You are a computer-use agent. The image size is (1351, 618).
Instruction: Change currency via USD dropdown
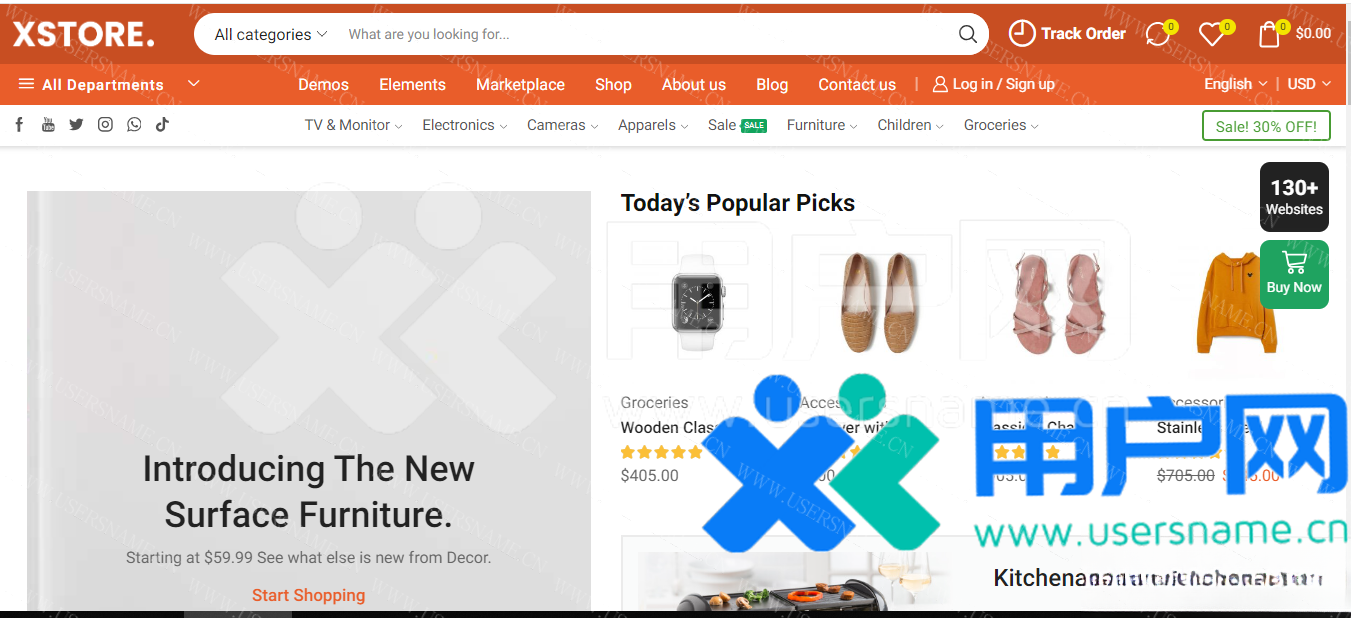click(1308, 84)
